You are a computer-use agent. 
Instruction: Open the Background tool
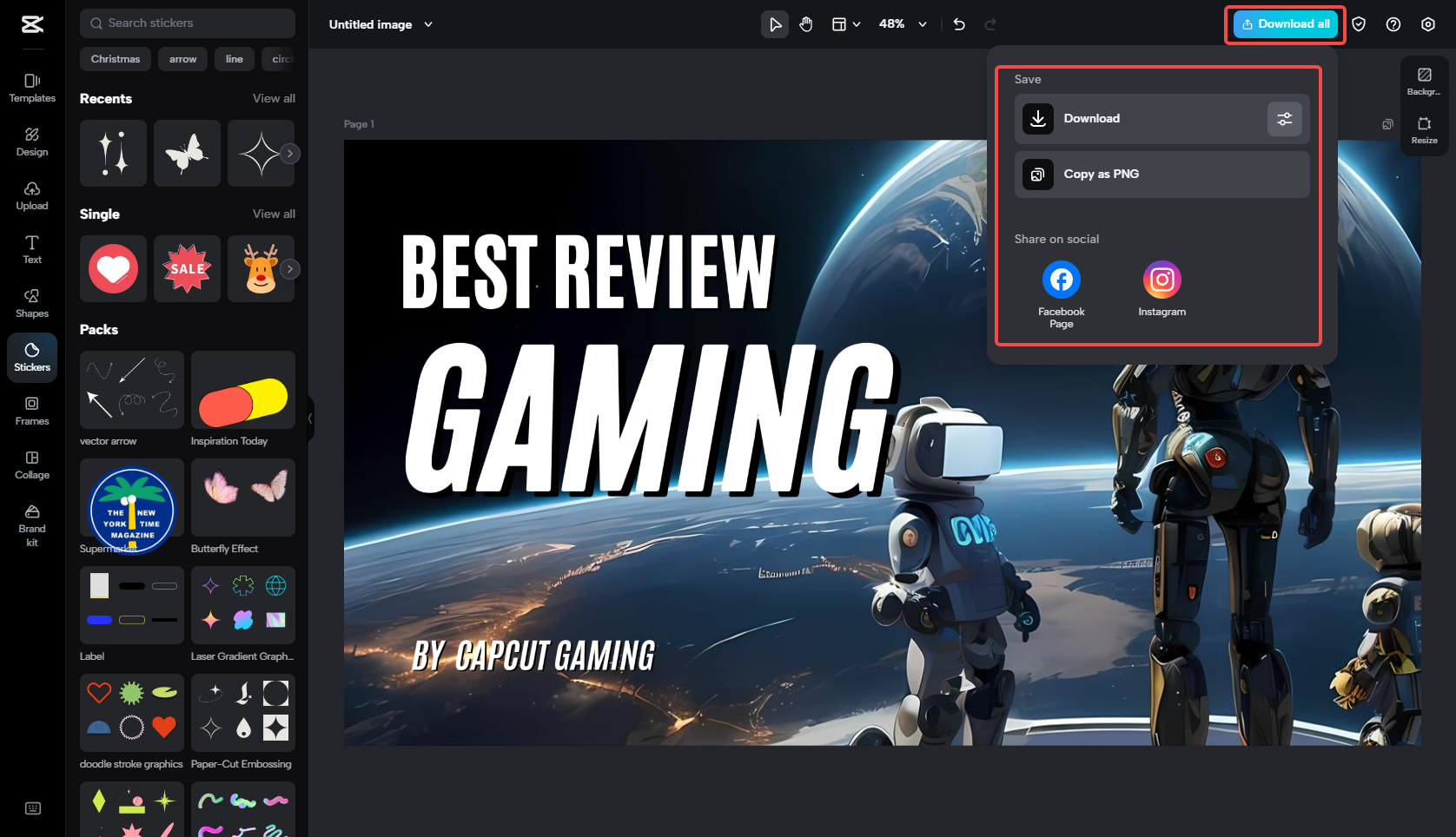(x=1424, y=81)
